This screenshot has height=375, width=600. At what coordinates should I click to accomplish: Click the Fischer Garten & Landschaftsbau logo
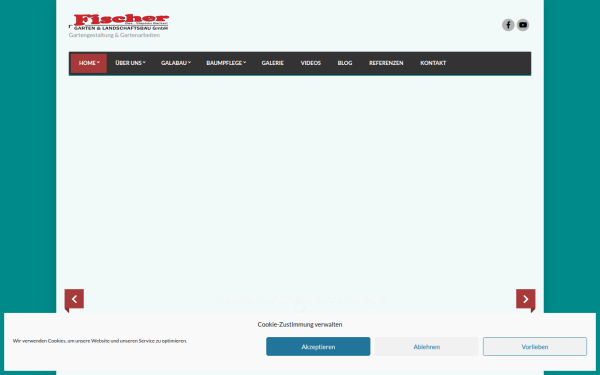(119, 22)
